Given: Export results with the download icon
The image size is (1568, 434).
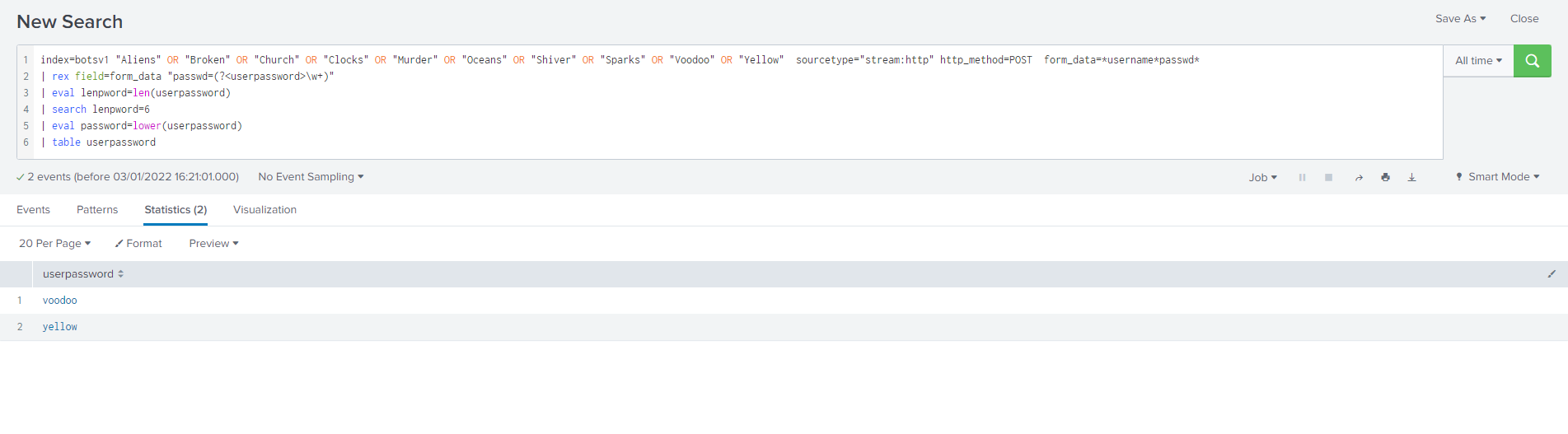Looking at the screenshot, I should pyautogui.click(x=1411, y=177).
